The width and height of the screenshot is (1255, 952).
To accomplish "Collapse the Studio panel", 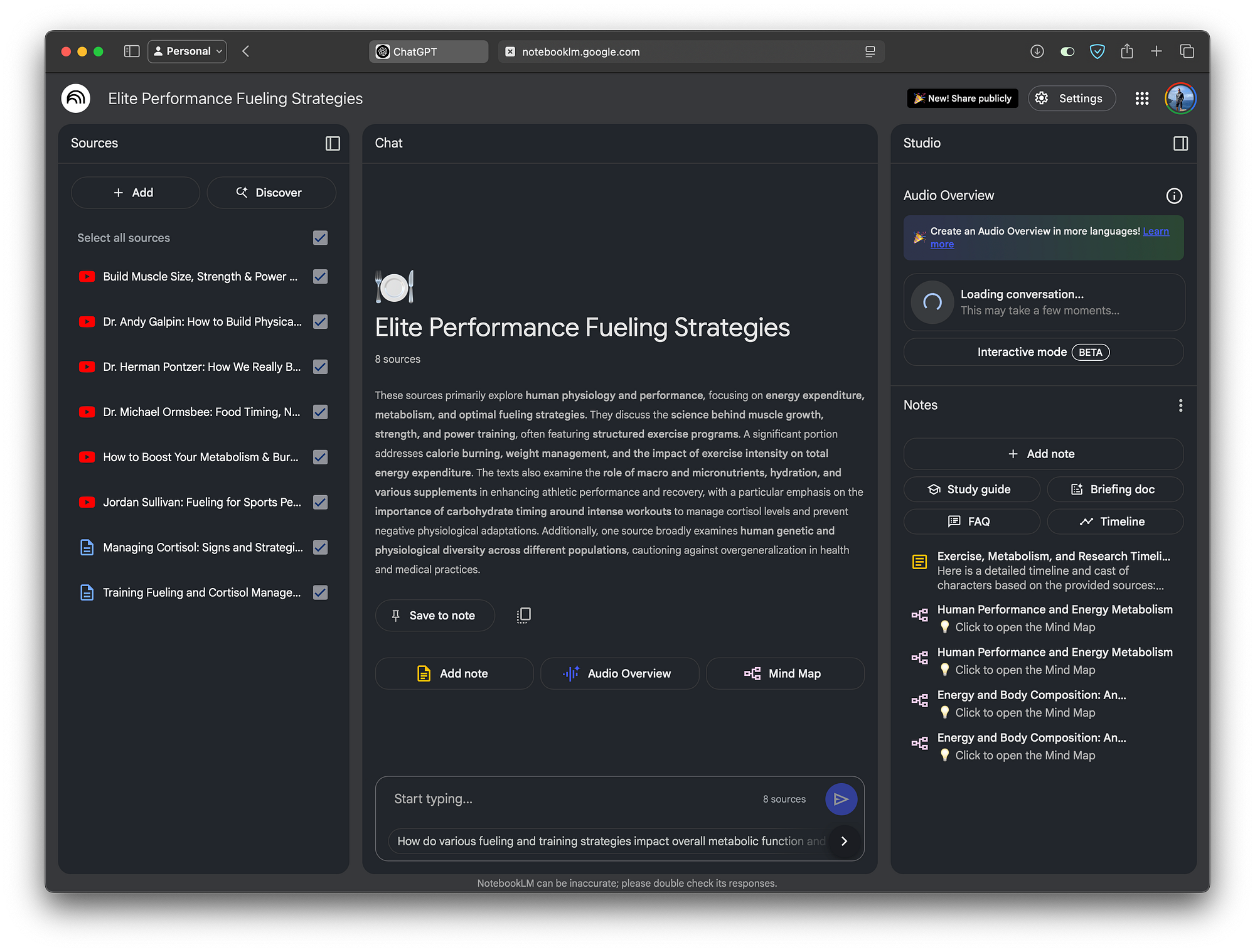I will [x=1180, y=143].
